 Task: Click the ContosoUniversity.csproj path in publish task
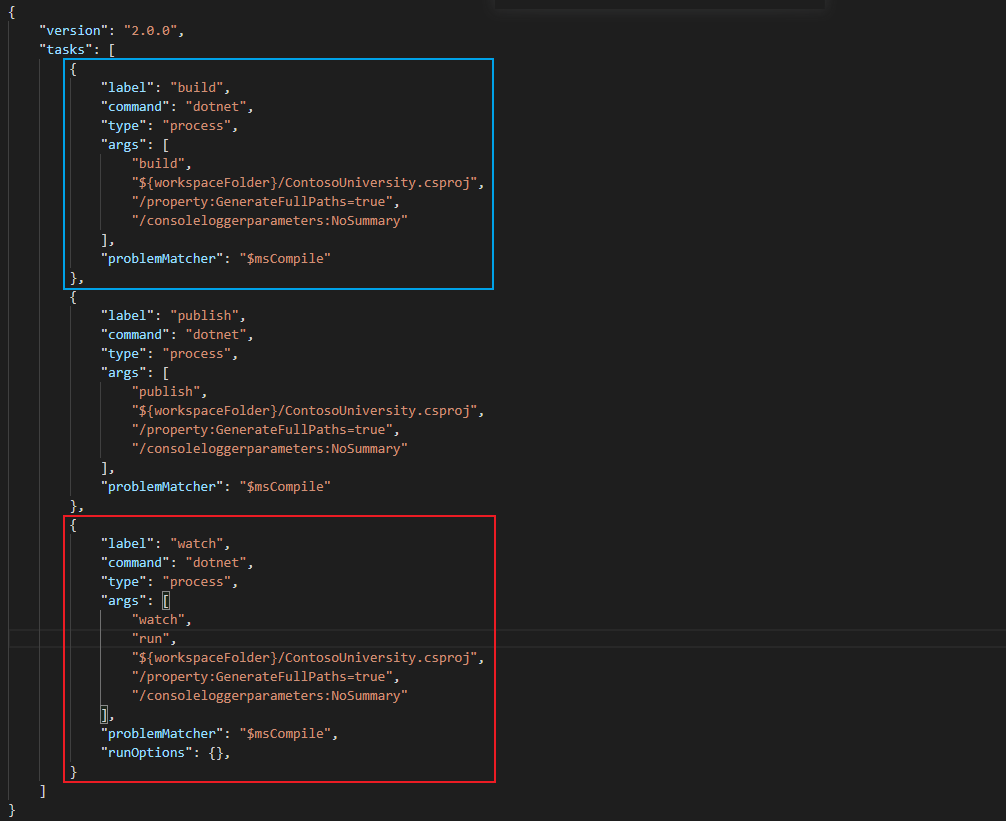pyautogui.click(x=306, y=410)
